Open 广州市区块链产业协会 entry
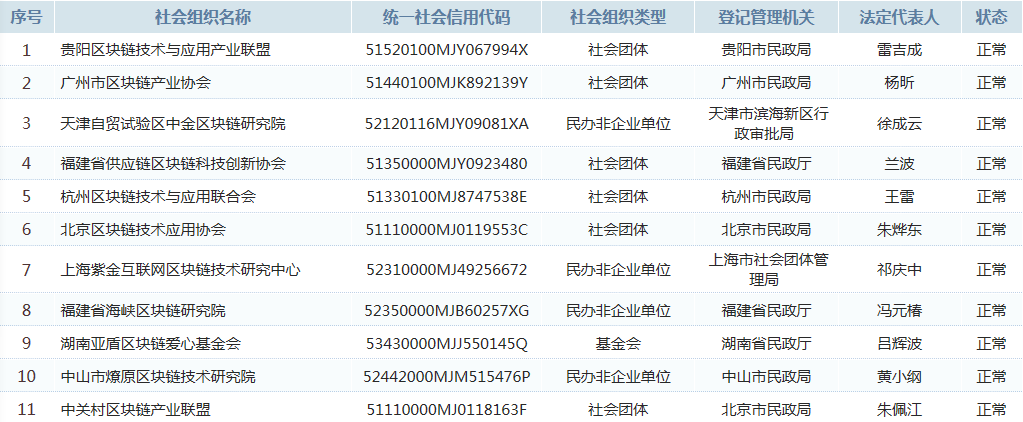1023x422 pixels. click(136, 82)
